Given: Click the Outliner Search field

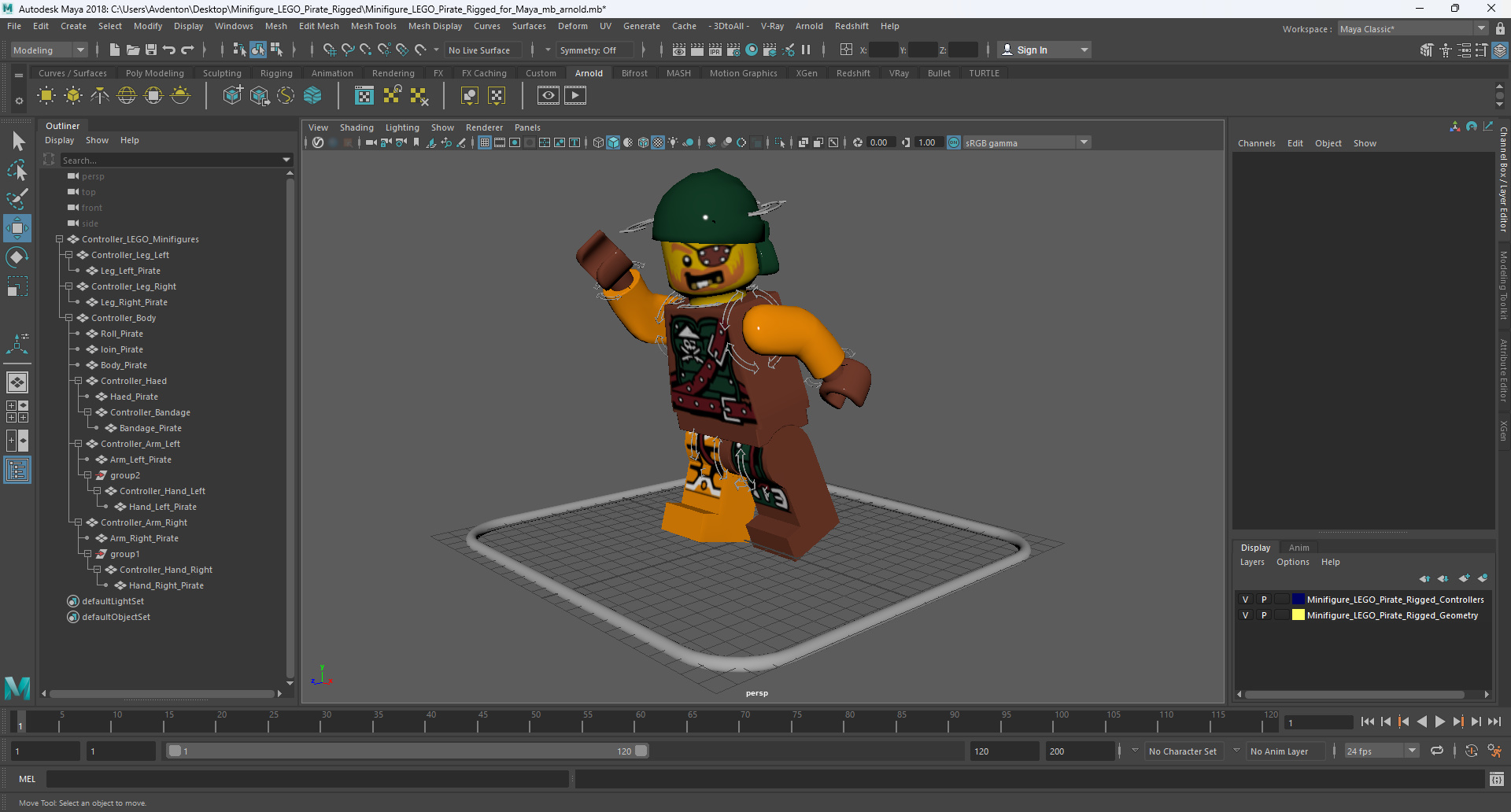Looking at the screenshot, I should (171, 160).
